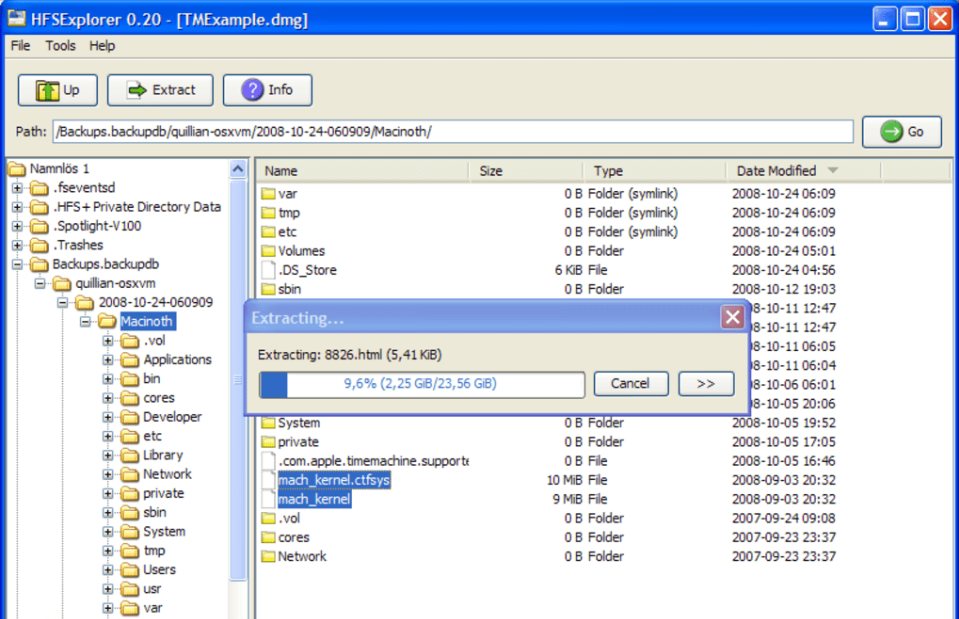This screenshot has height=619, width=959.
Task: Expand the .HFS+ Private Directory Data node
Action: pos(17,207)
